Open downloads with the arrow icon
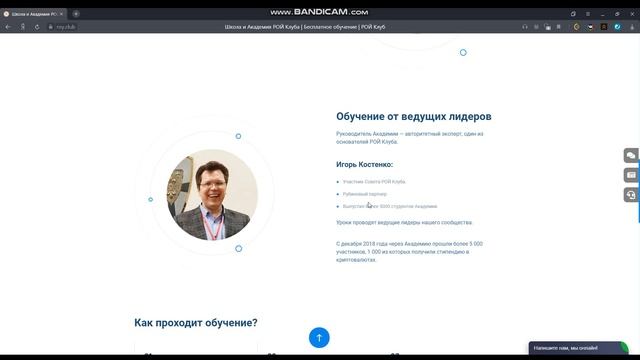The image size is (640, 360). 632,27
